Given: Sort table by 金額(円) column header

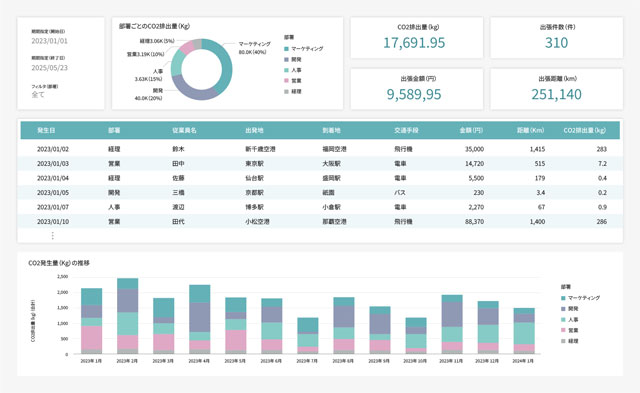Looking at the screenshot, I should [471, 130].
